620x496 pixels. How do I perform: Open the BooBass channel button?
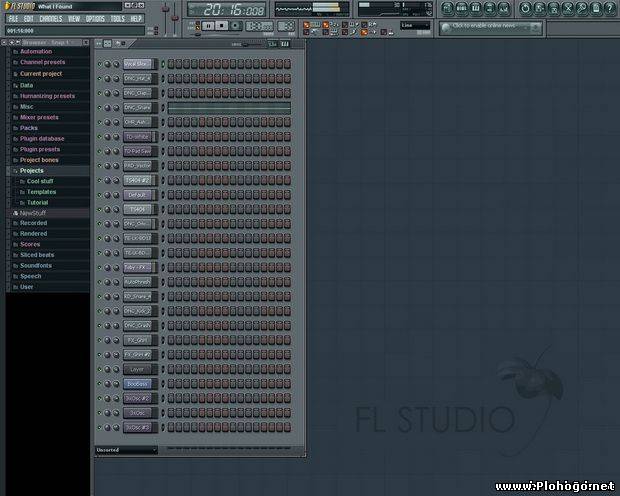[x=138, y=384]
